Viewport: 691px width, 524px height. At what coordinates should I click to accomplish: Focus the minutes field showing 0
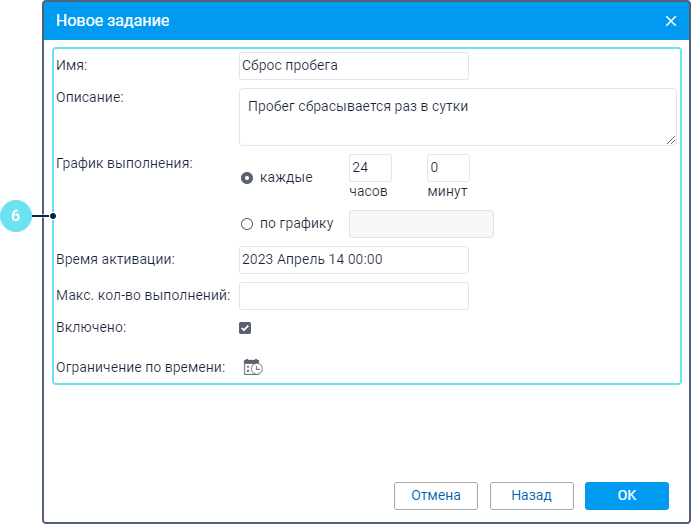point(448,168)
